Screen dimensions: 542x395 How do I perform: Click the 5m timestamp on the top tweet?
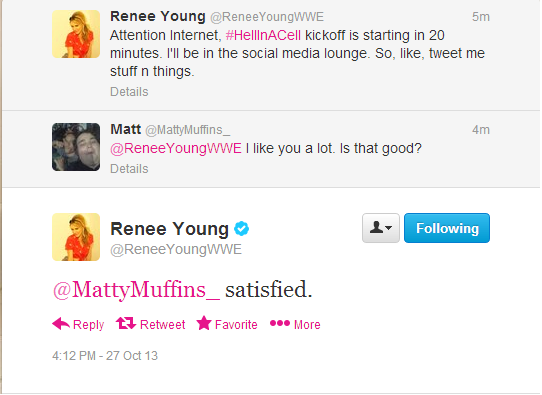coord(481,17)
